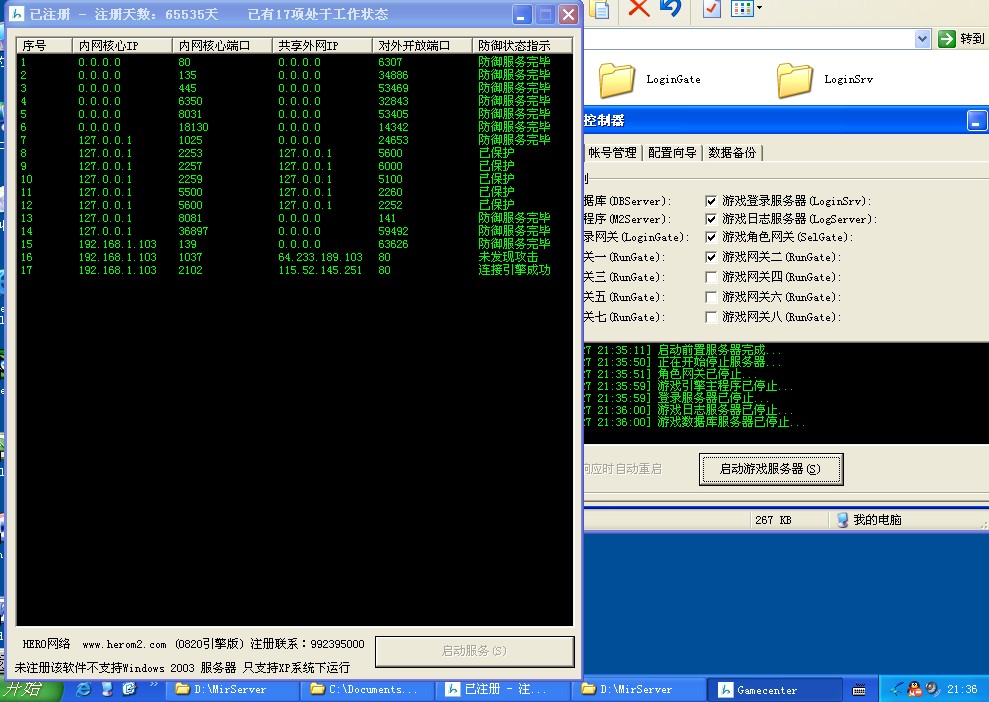Image resolution: width=989 pixels, height=702 pixels.
Task: Toggle the LogServer game log server checkbox
Action: [711, 219]
